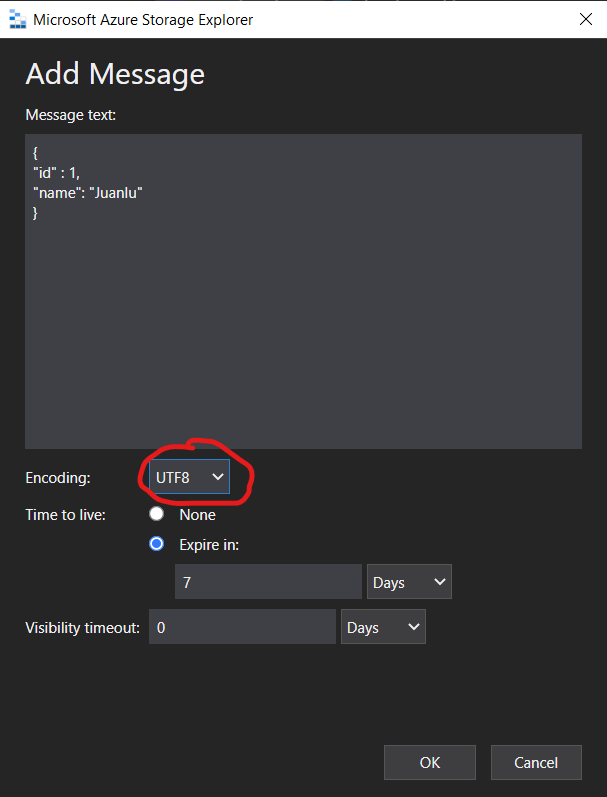Image resolution: width=607 pixels, height=797 pixels.
Task: Click the Visibility timeout field showing 0
Action: 242,628
